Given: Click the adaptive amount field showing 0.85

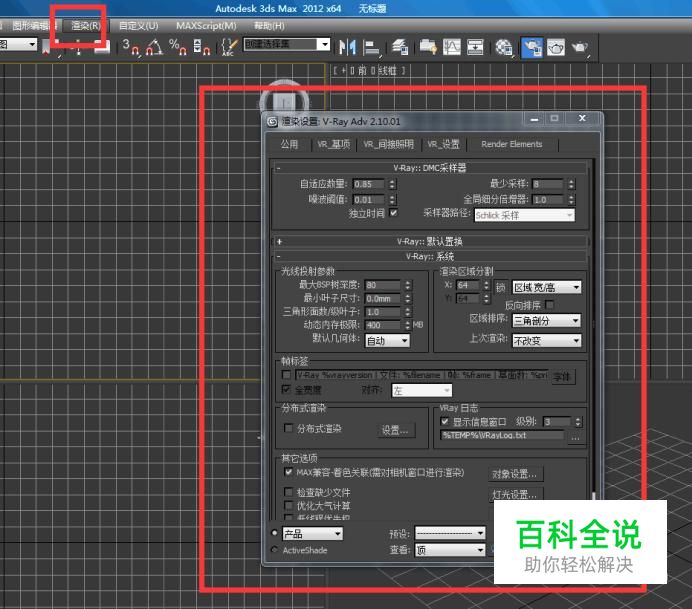Looking at the screenshot, I should (x=369, y=184).
